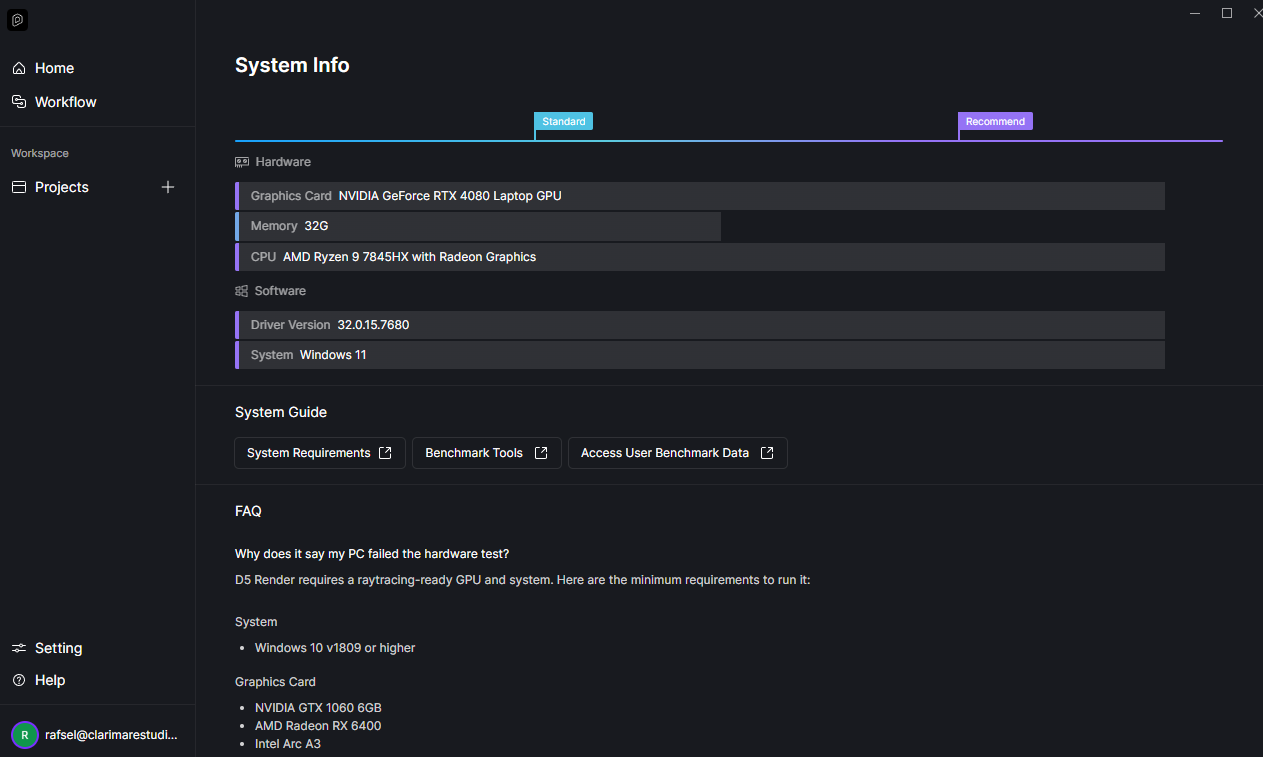Image resolution: width=1263 pixels, height=757 pixels.
Task: Click external link icon on Benchmark Tools
Action: pos(541,453)
